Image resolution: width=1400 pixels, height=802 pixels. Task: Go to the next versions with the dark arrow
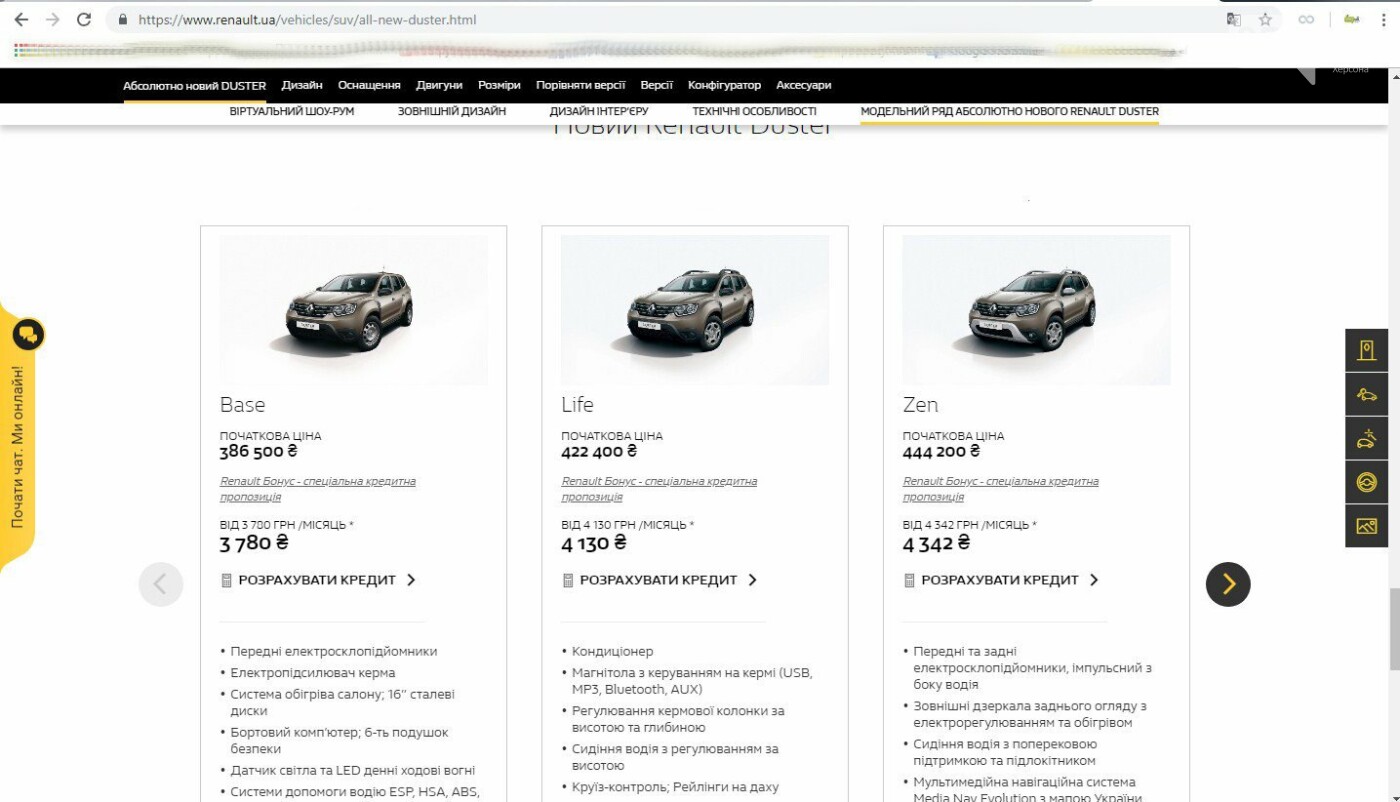(x=1228, y=584)
